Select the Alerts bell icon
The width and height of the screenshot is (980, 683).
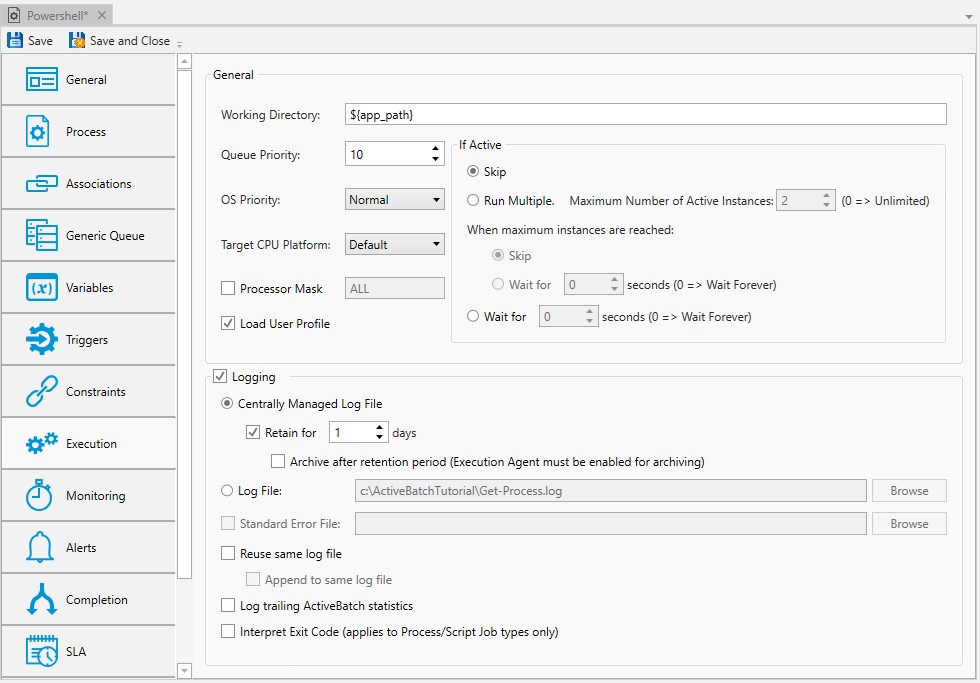tap(40, 548)
